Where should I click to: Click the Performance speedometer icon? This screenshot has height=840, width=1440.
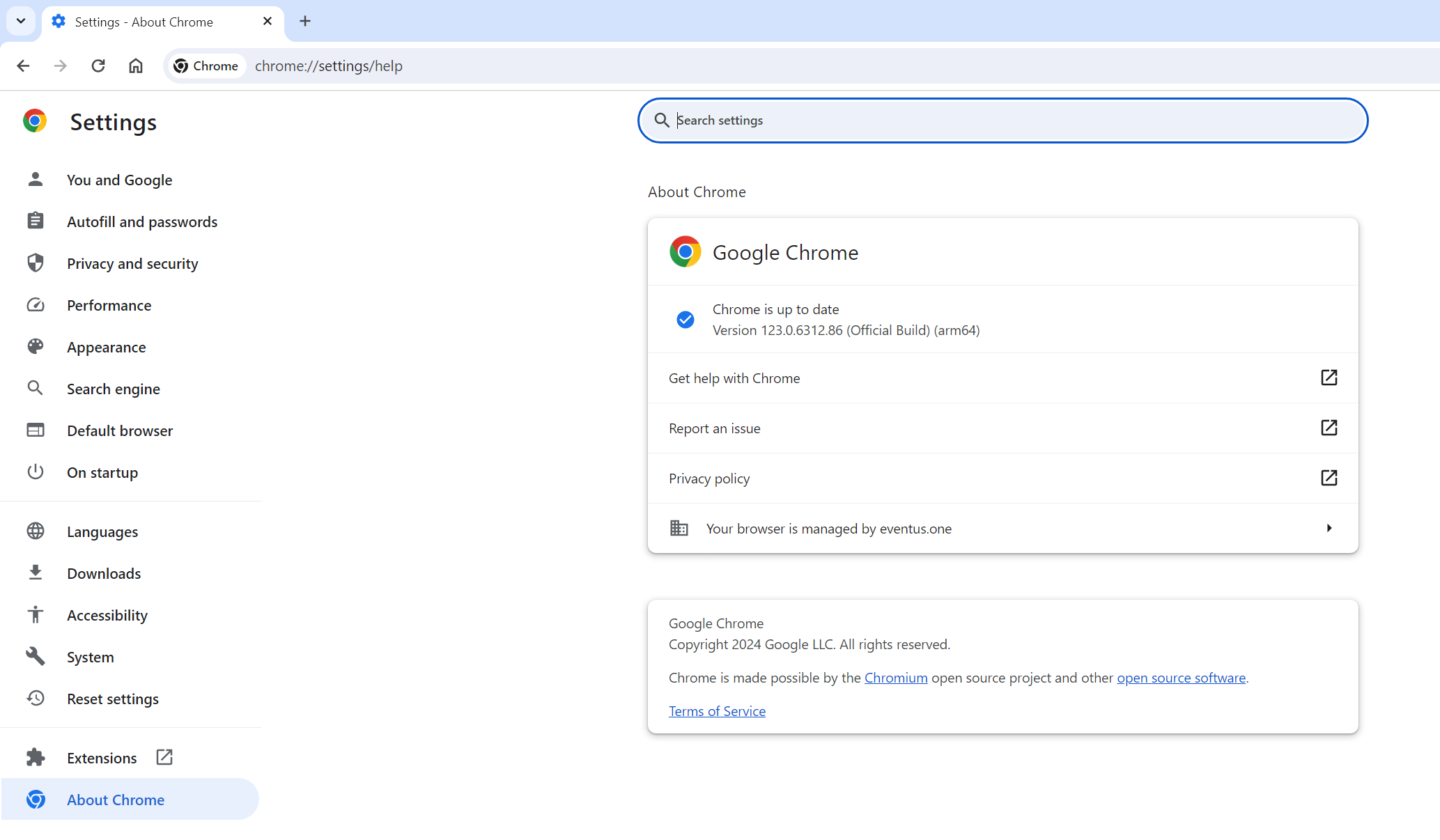coord(36,304)
